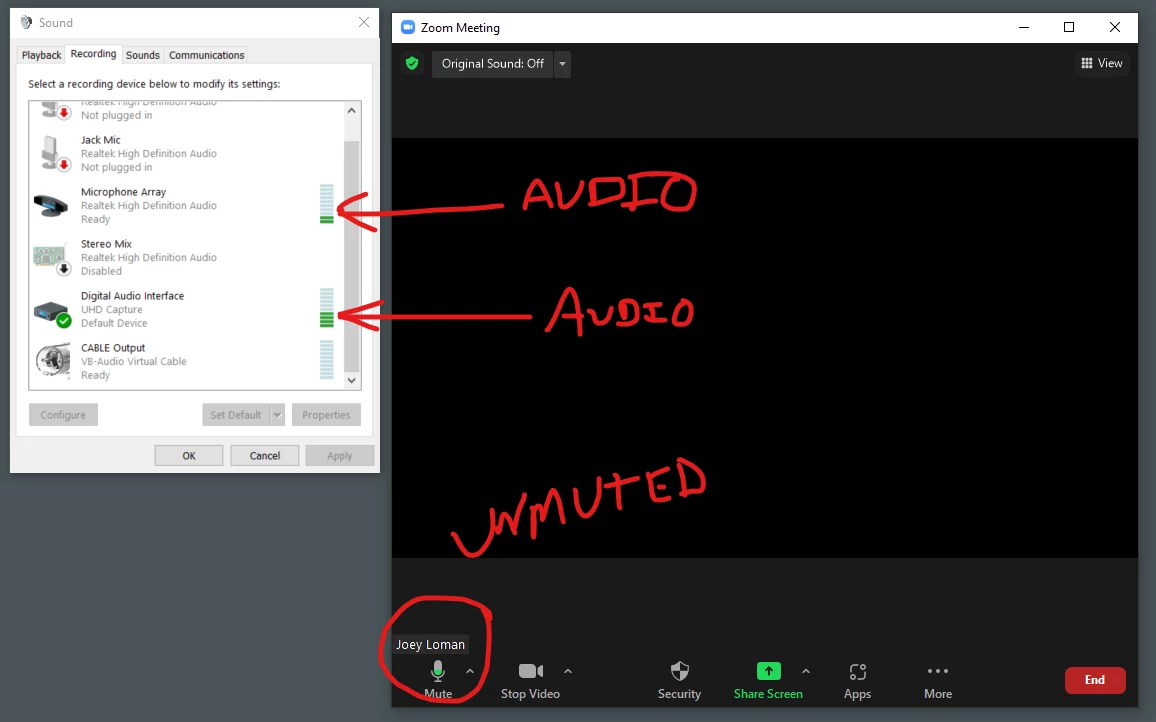The image size is (1156, 722).
Task: Click the Apply button
Action: pyautogui.click(x=340, y=456)
